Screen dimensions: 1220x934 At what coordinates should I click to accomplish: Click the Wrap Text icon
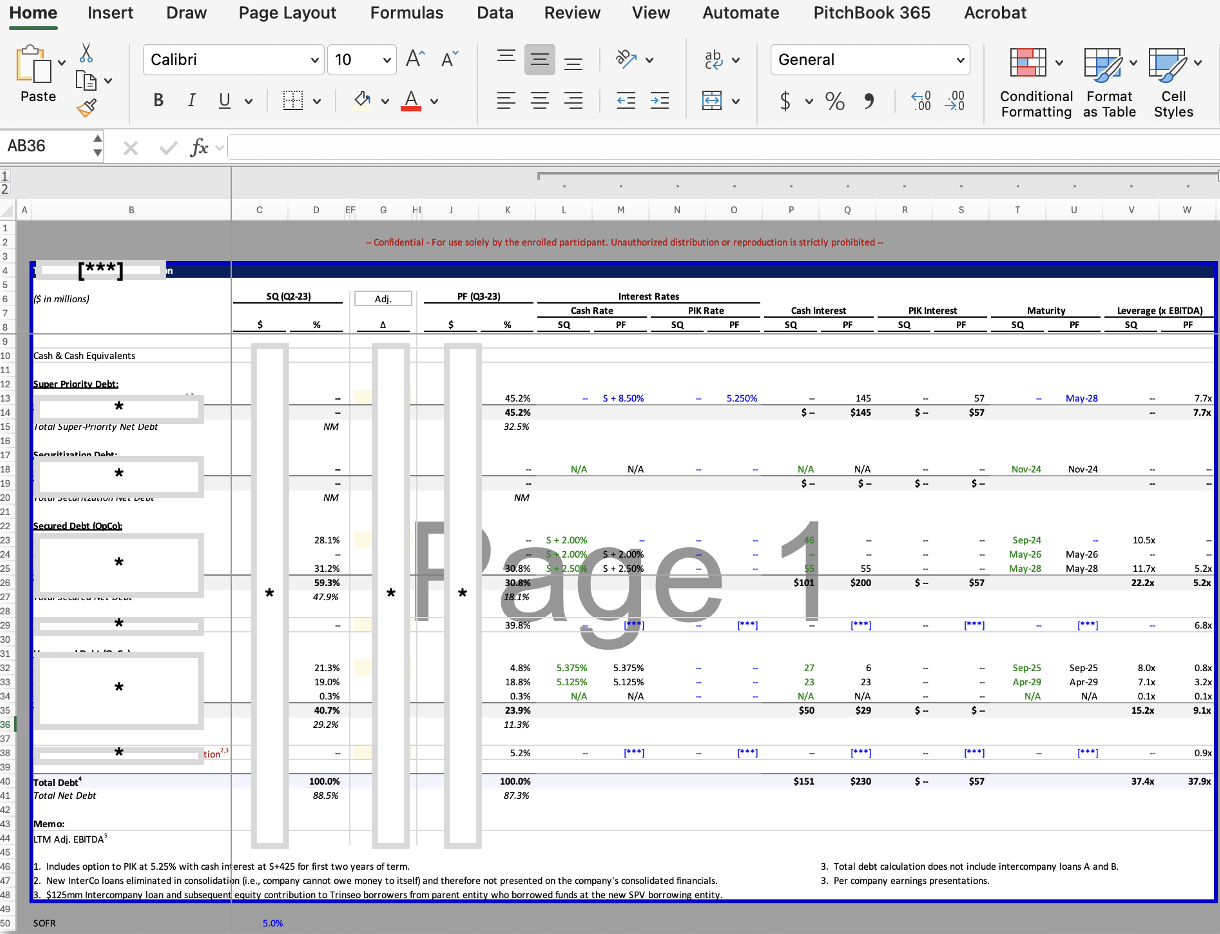[714, 59]
